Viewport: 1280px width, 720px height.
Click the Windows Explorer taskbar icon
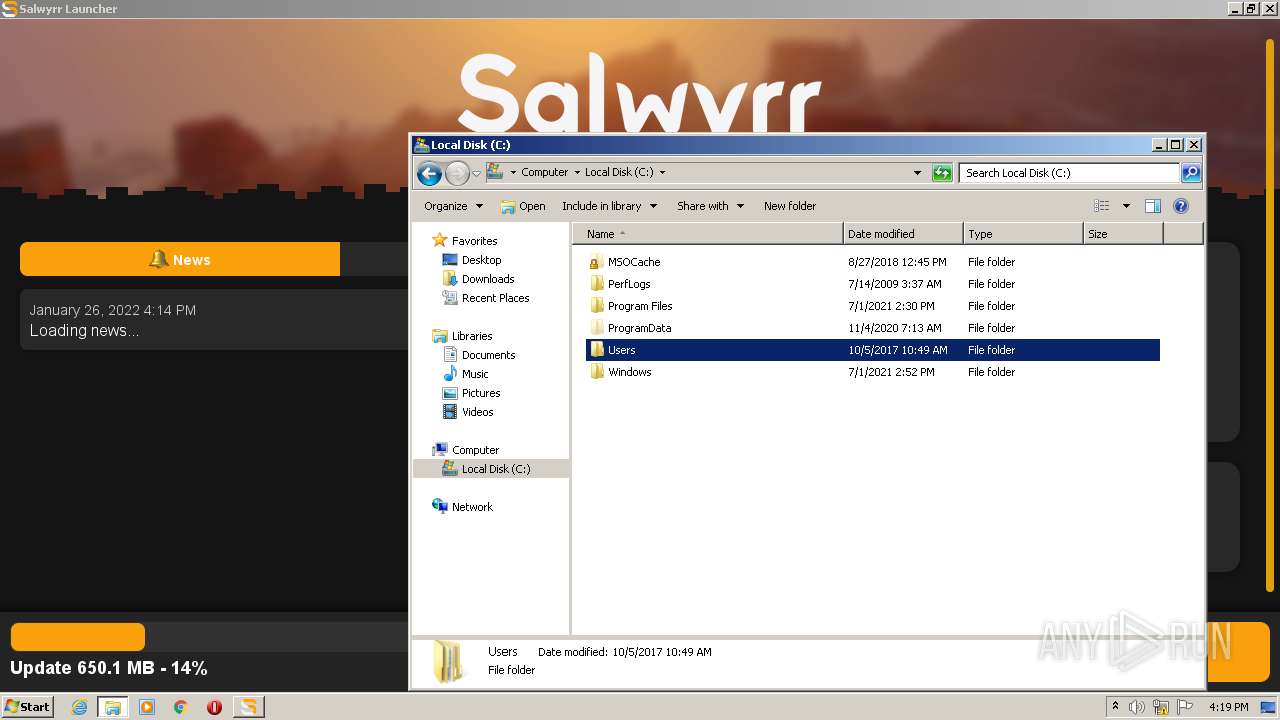[x=113, y=707]
